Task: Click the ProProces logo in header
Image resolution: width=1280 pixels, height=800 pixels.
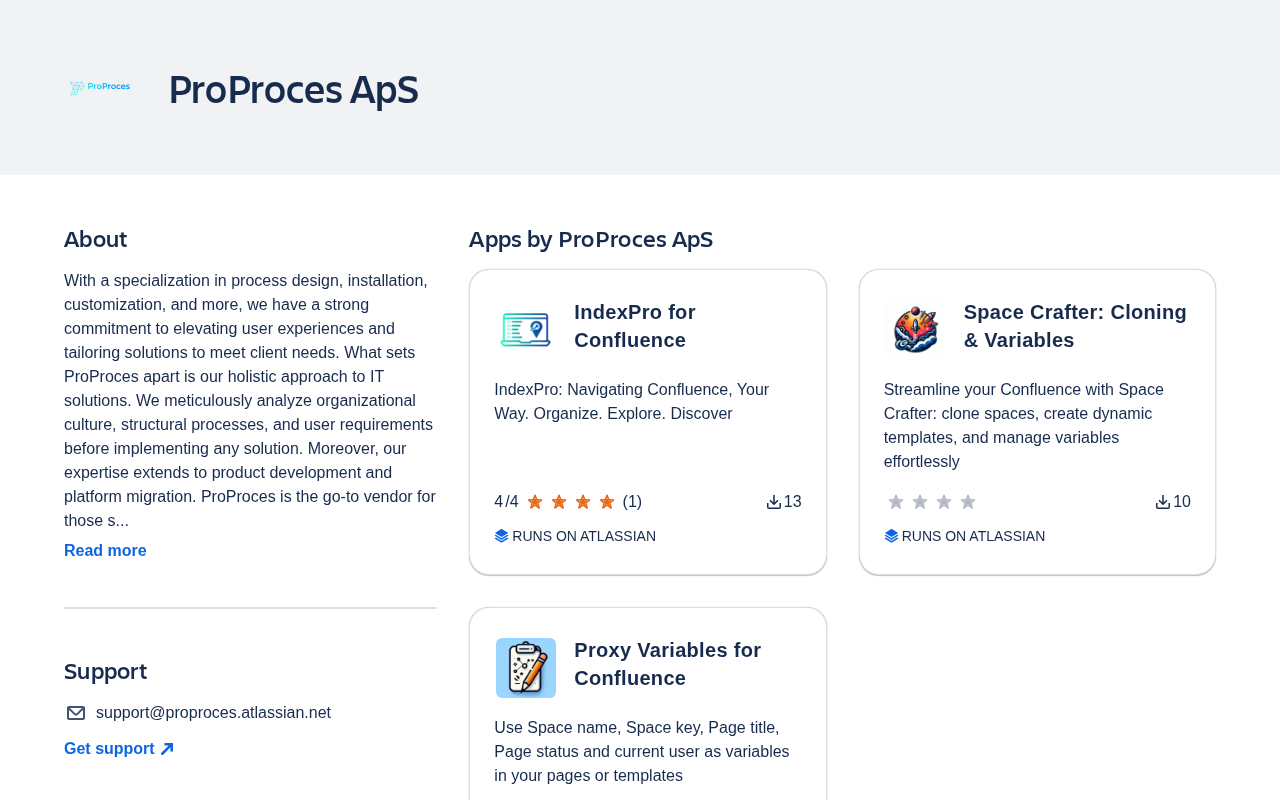Action: click(100, 88)
